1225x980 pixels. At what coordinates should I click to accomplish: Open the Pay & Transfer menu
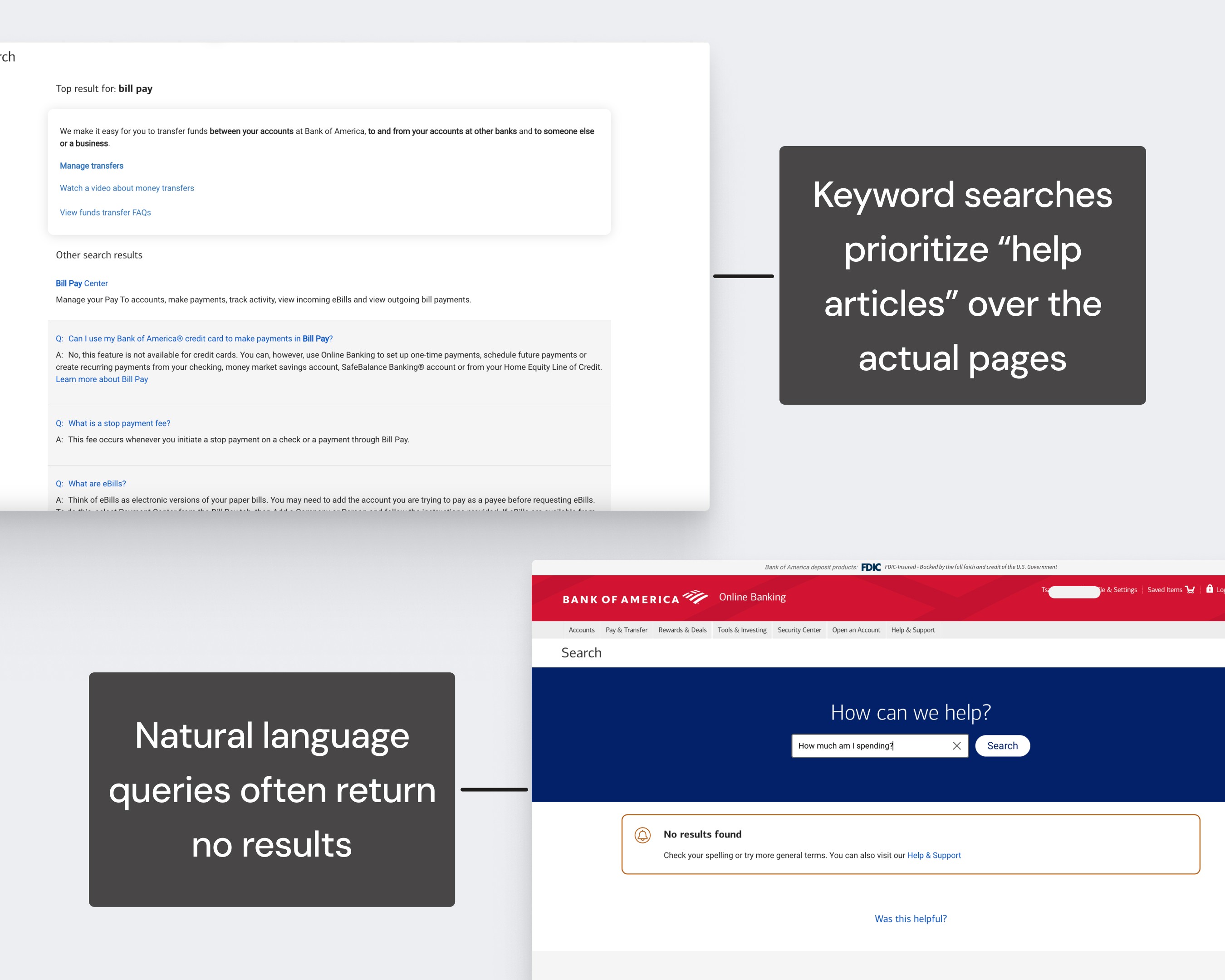pyautogui.click(x=626, y=630)
